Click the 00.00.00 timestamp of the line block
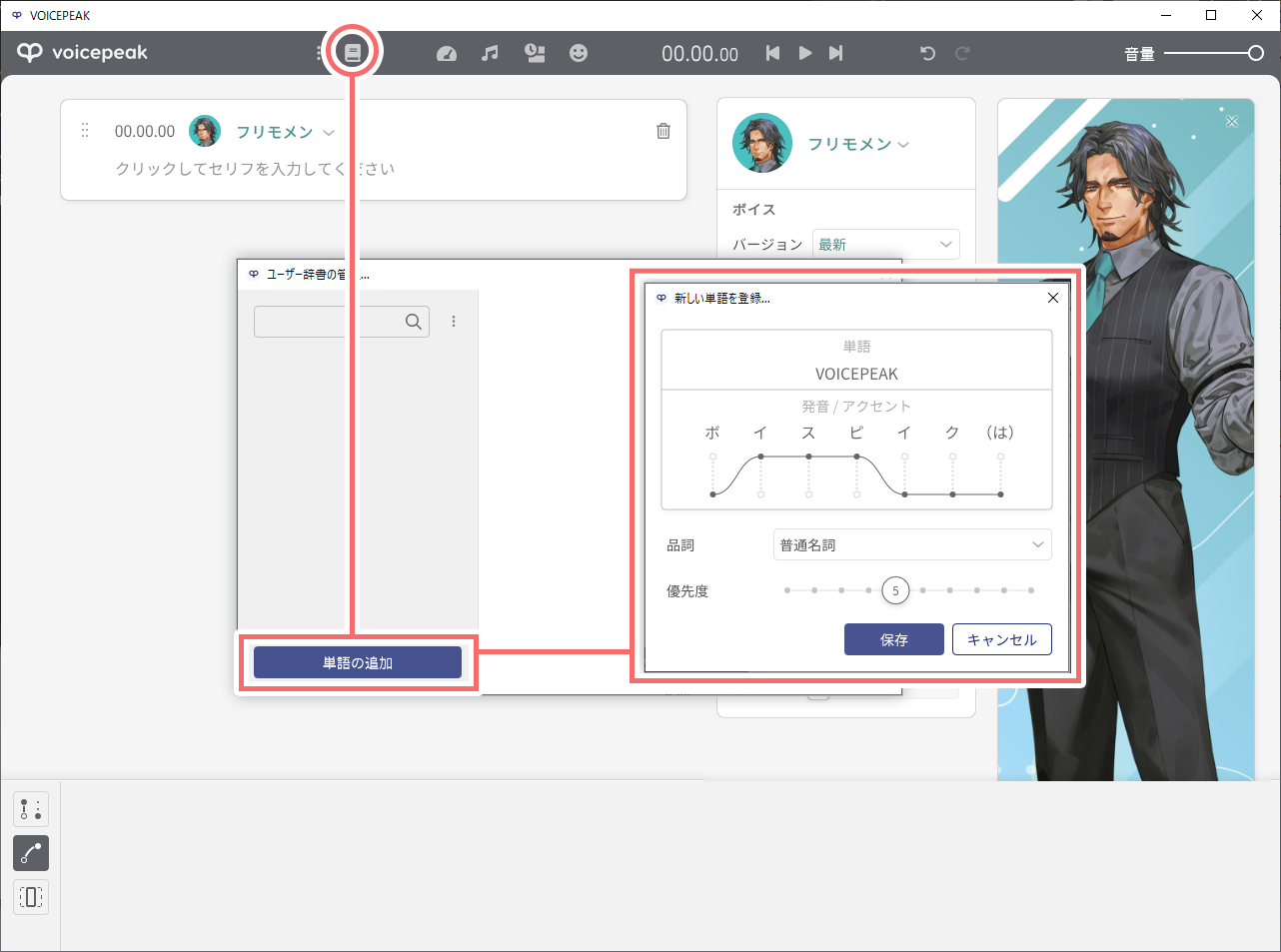The width and height of the screenshot is (1281, 952). click(145, 131)
